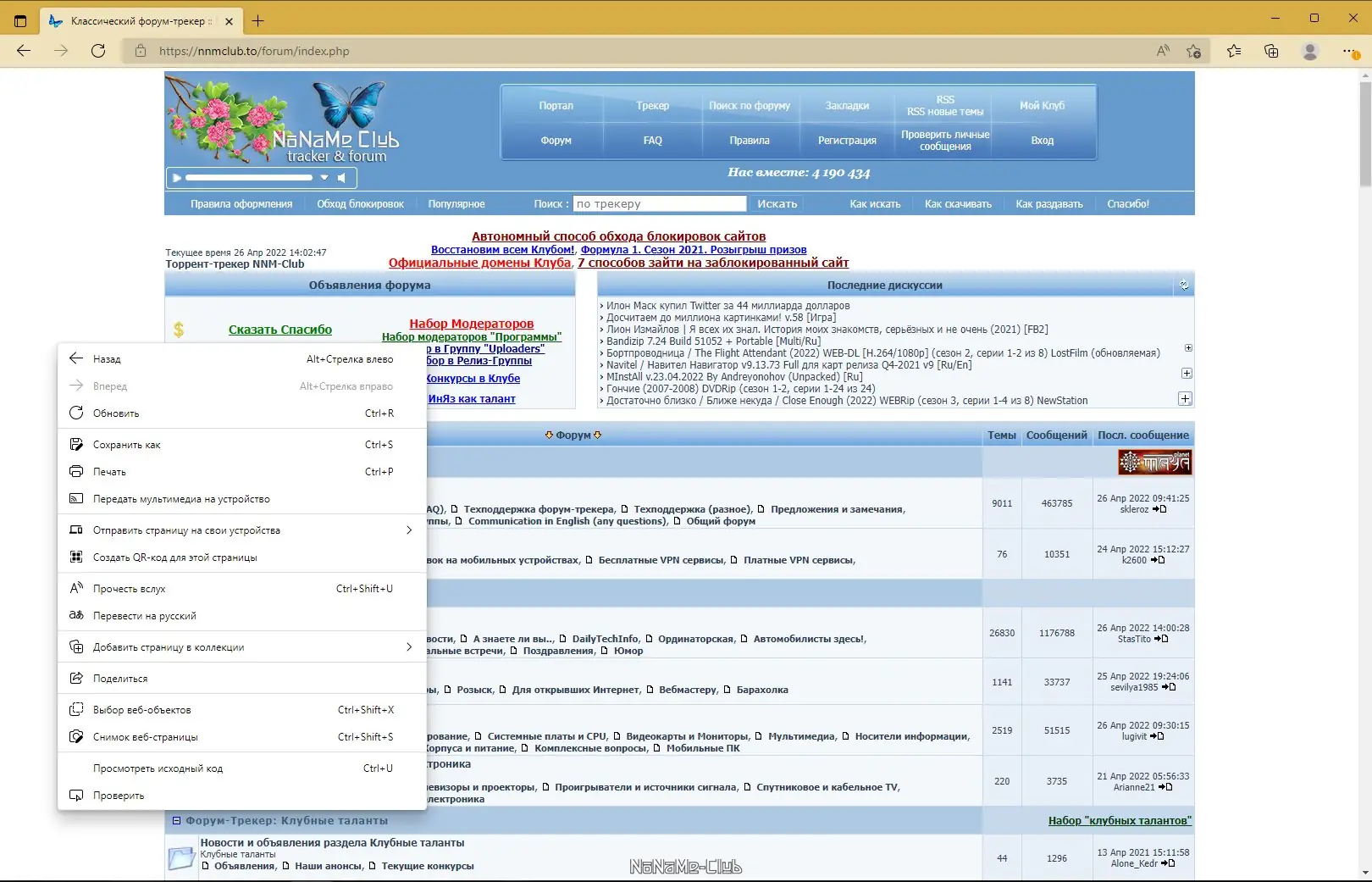Add this page to favorites star icon
The width and height of the screenshot is (1372, 882).
point(1193,51)
